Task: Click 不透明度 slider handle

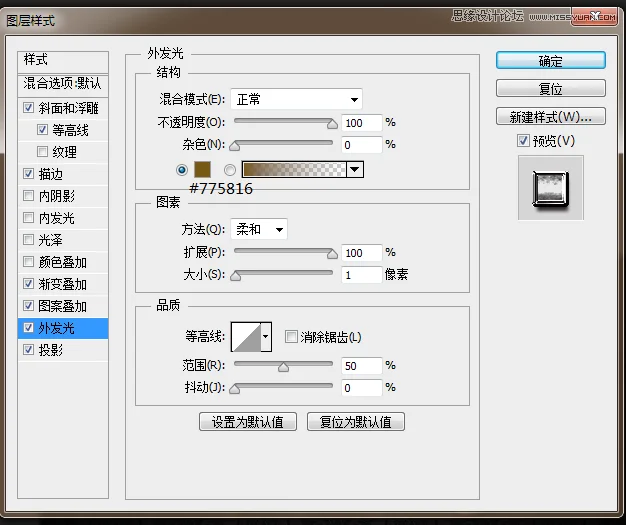Action: 332,124
